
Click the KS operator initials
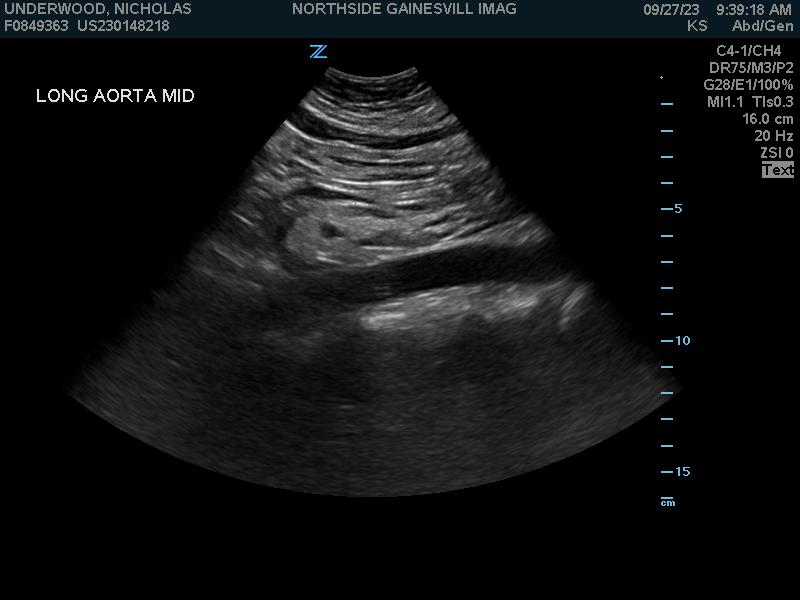(697, 26)
